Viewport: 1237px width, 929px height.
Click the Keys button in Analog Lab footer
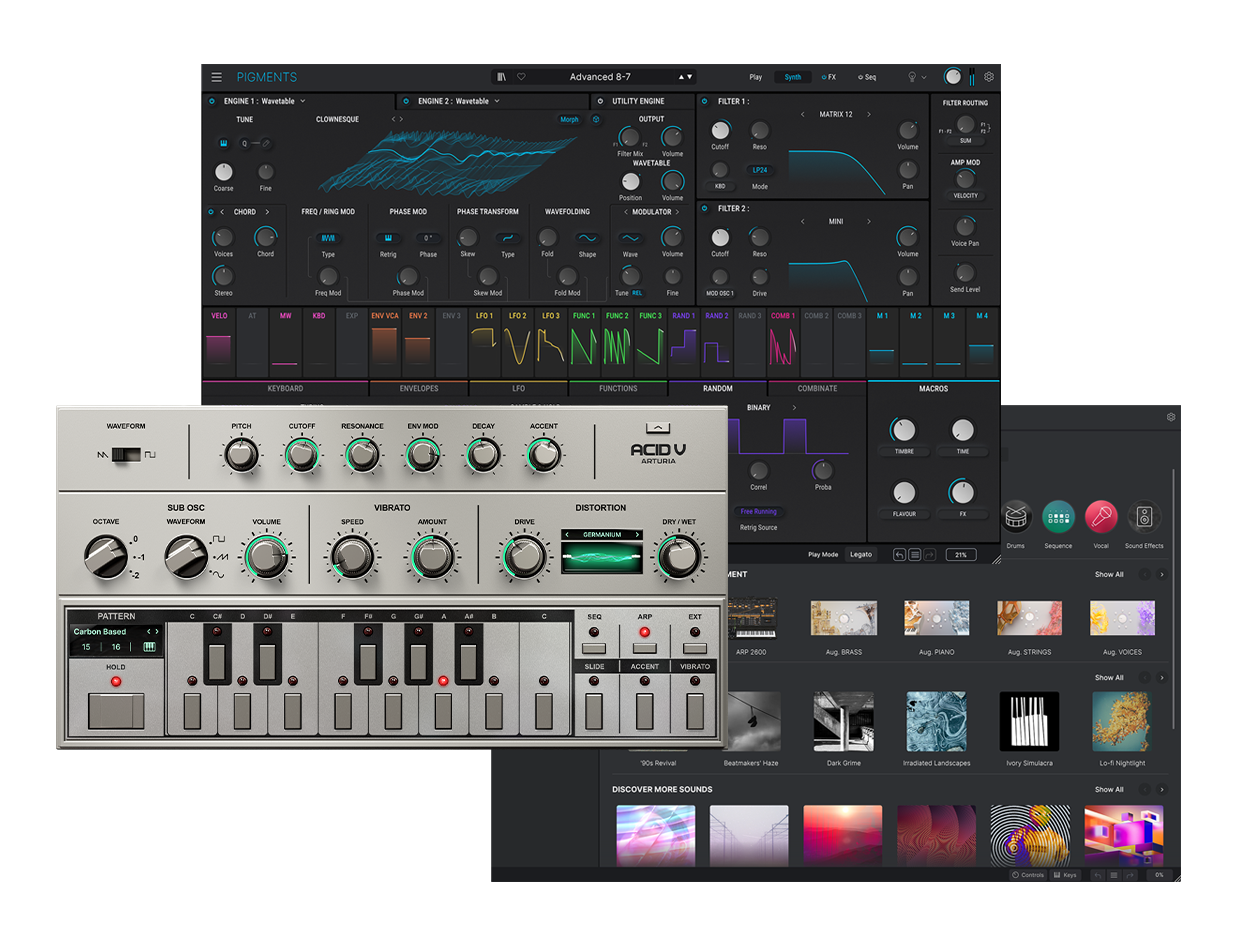[1065, 875]
